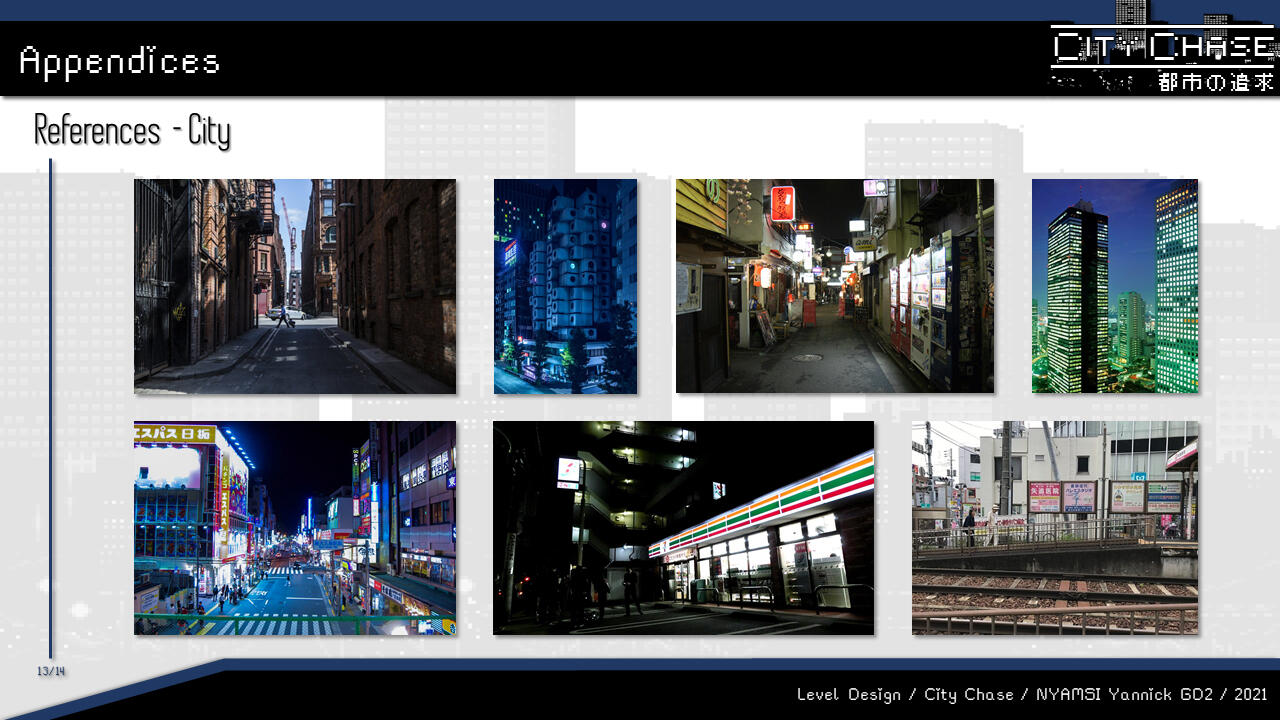This screenshot has width=1280, height=720.
Task: Open the Japanese alley with vending machines photo
Action: pos(834,286)
